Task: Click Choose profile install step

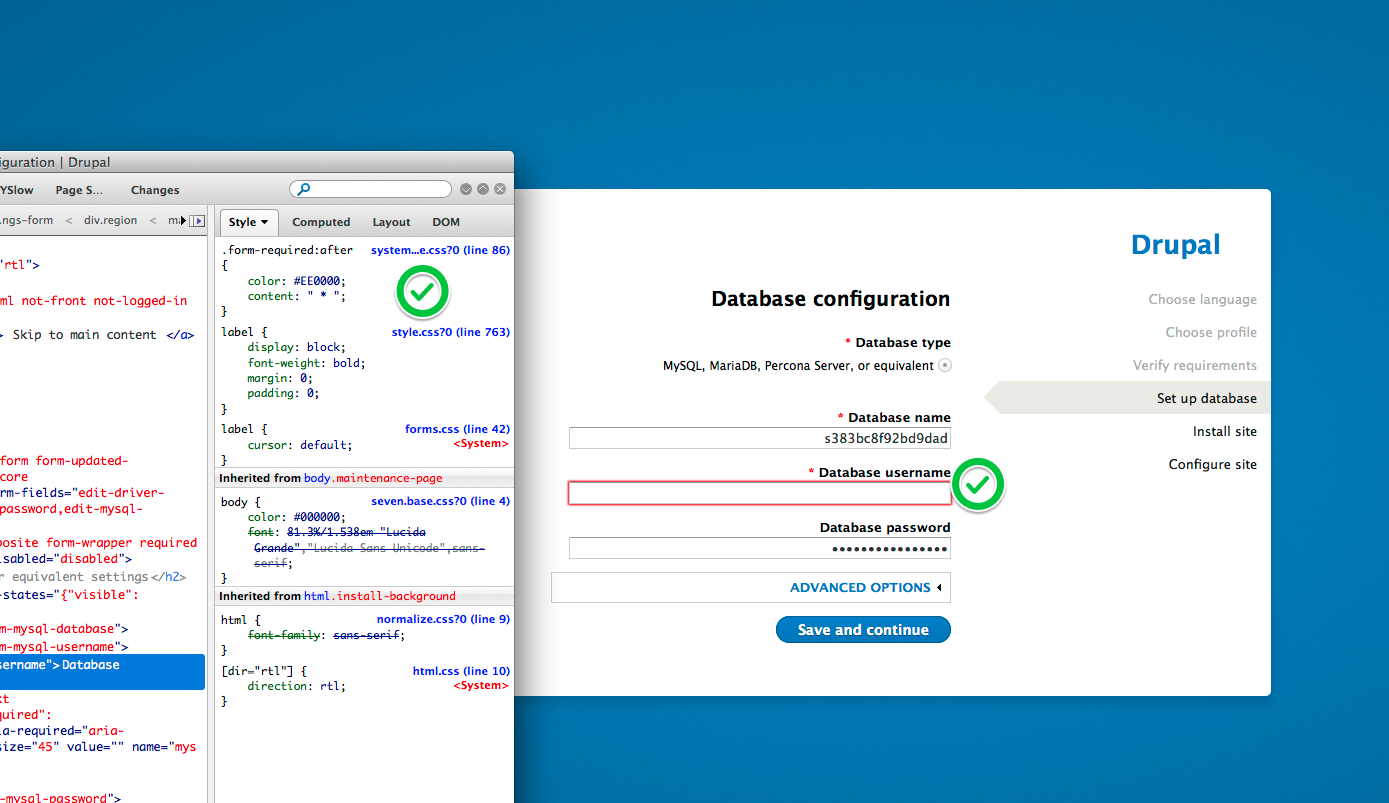Action: pos(1211,332)
